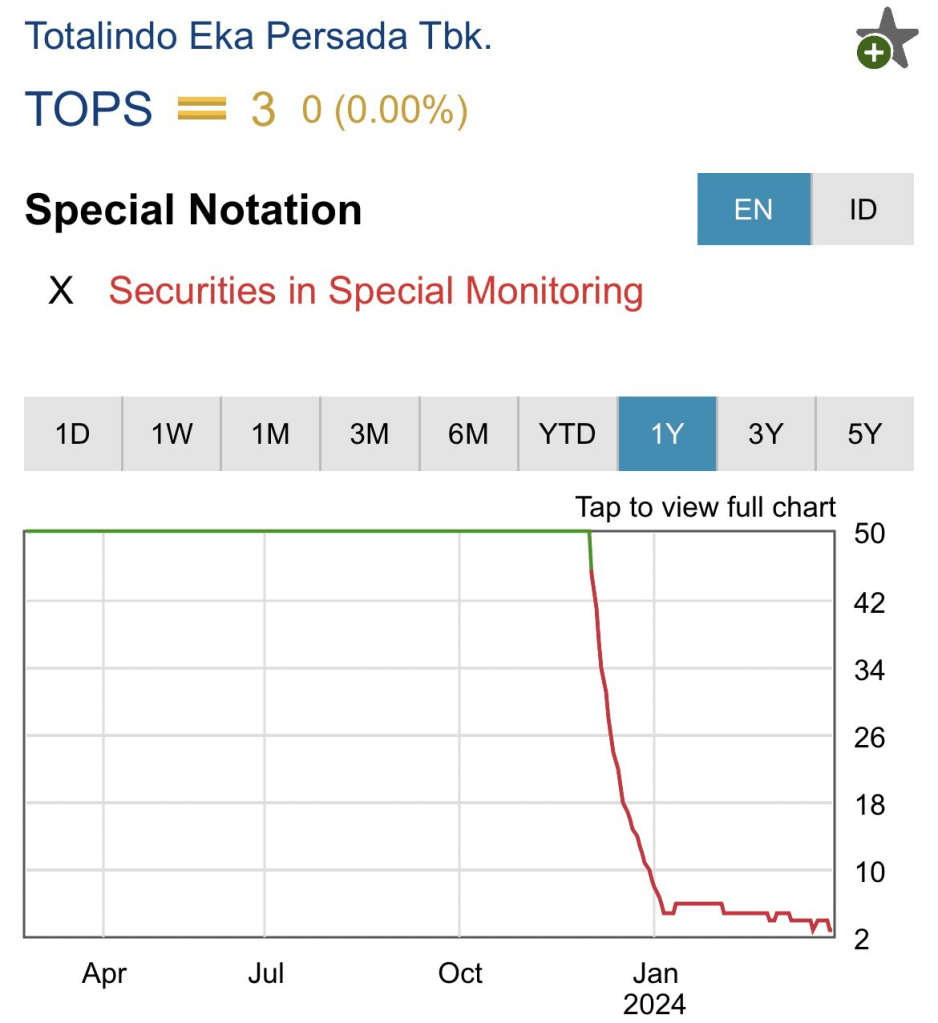This screenshot has width=938, height=1023.
Task: Tap to view full chart
Action: click(705, 507)
